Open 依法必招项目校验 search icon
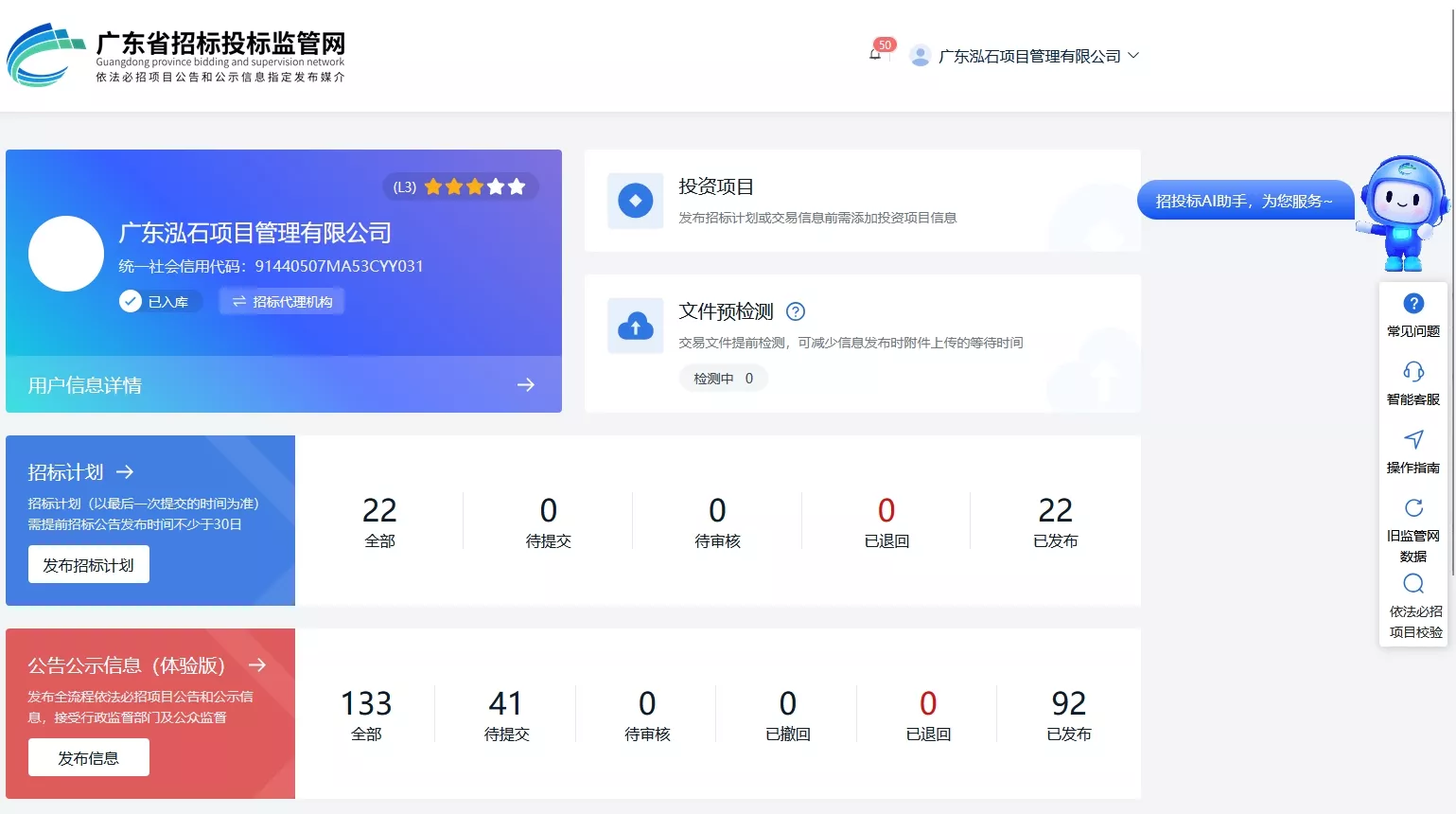The width and height of the screenshot is (1456, 814). click(x=1413, y=583)
